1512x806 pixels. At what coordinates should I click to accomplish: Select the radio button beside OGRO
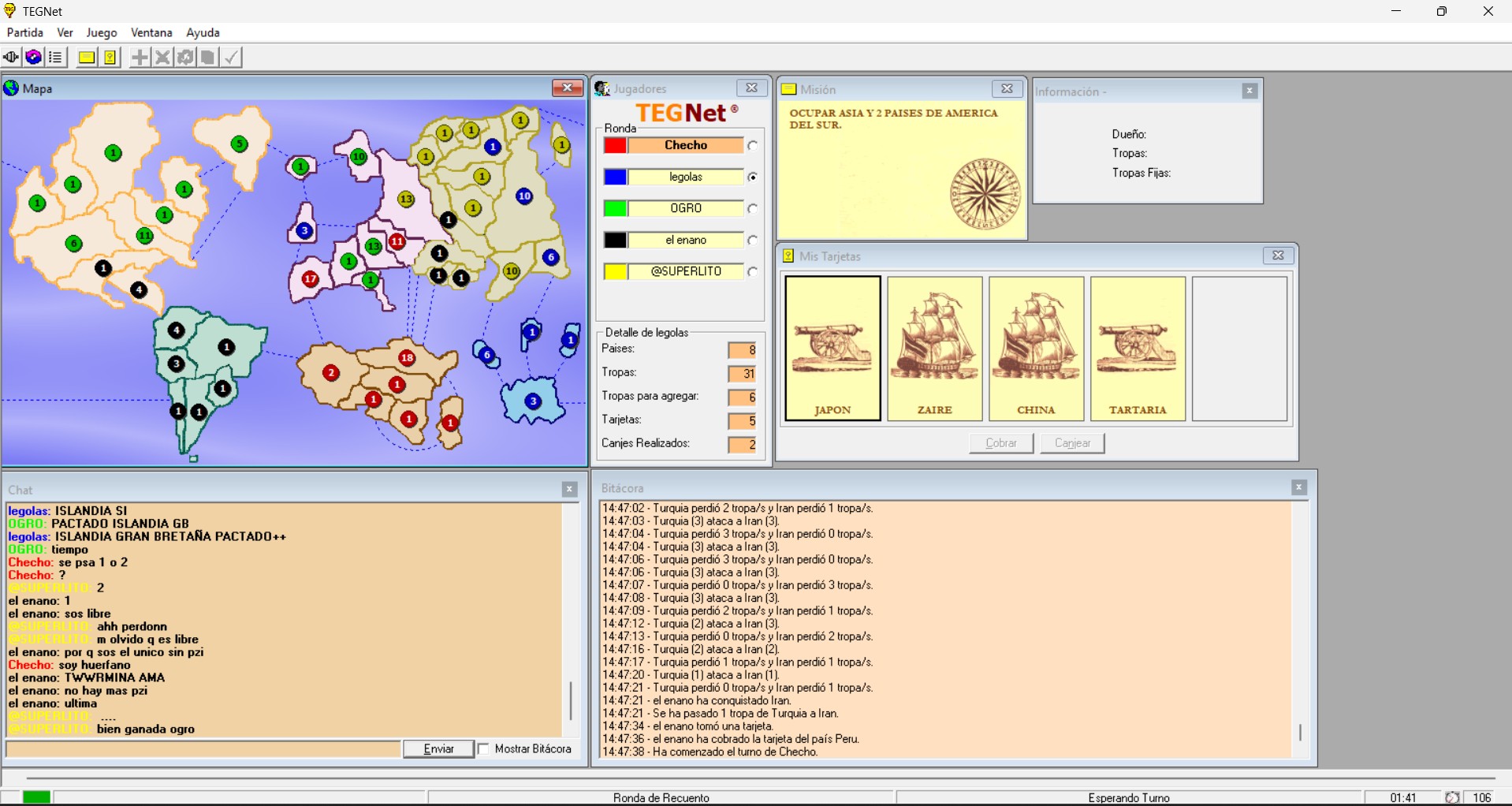(753, 209)
